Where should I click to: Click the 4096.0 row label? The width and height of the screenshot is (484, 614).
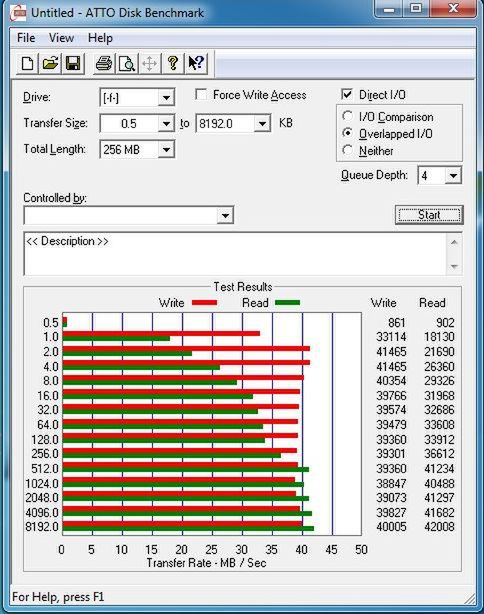click(x=42, y=512)
